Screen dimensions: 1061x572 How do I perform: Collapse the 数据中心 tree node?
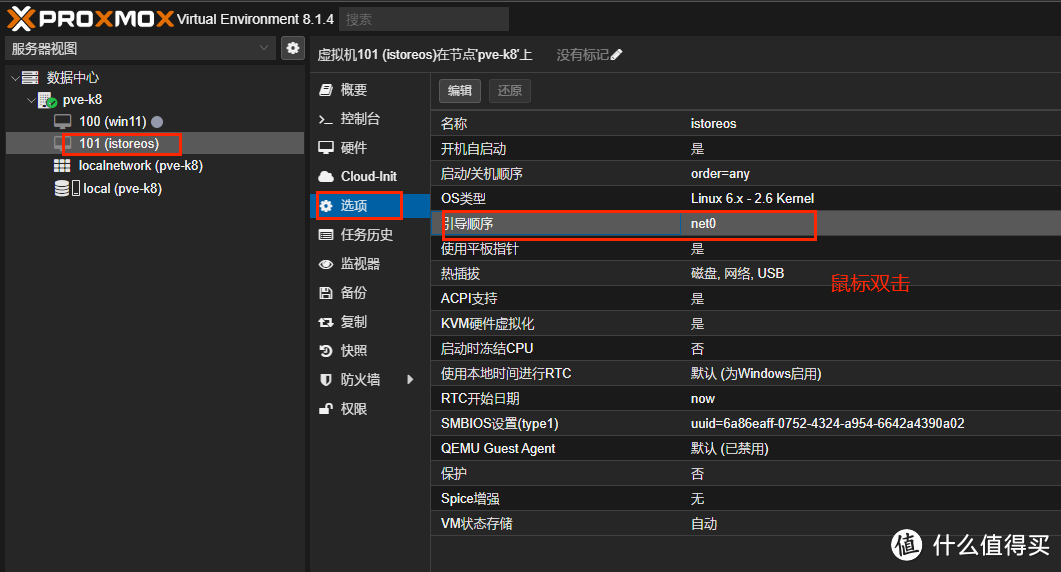[x=15, y=78]
